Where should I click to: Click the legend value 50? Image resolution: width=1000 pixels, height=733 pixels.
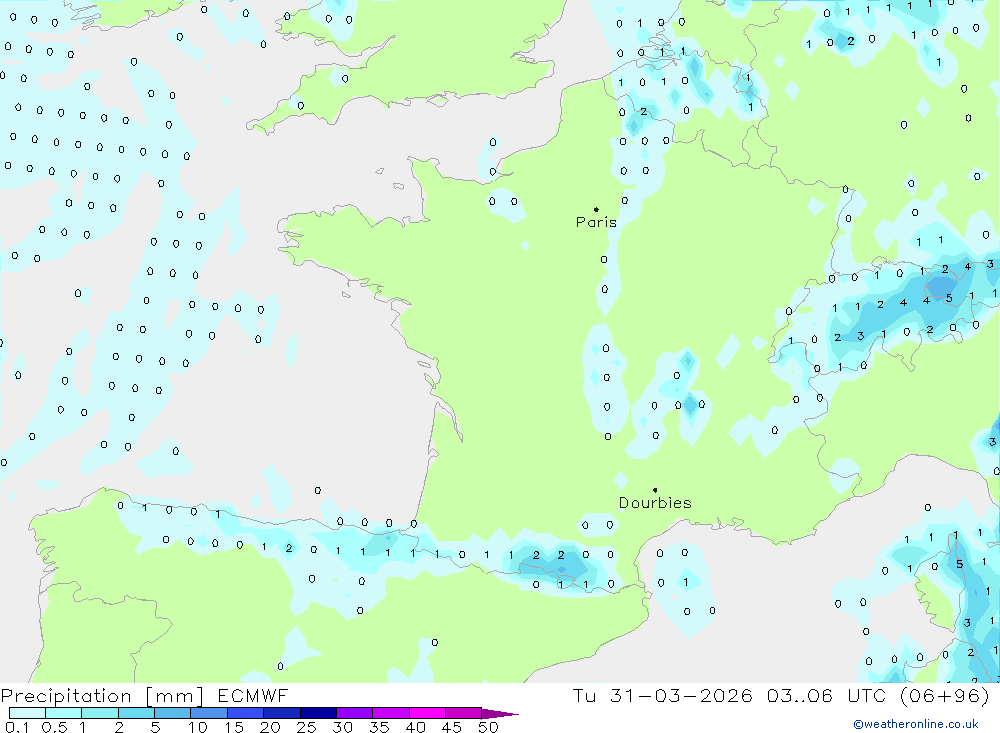[x=489, y=727]
